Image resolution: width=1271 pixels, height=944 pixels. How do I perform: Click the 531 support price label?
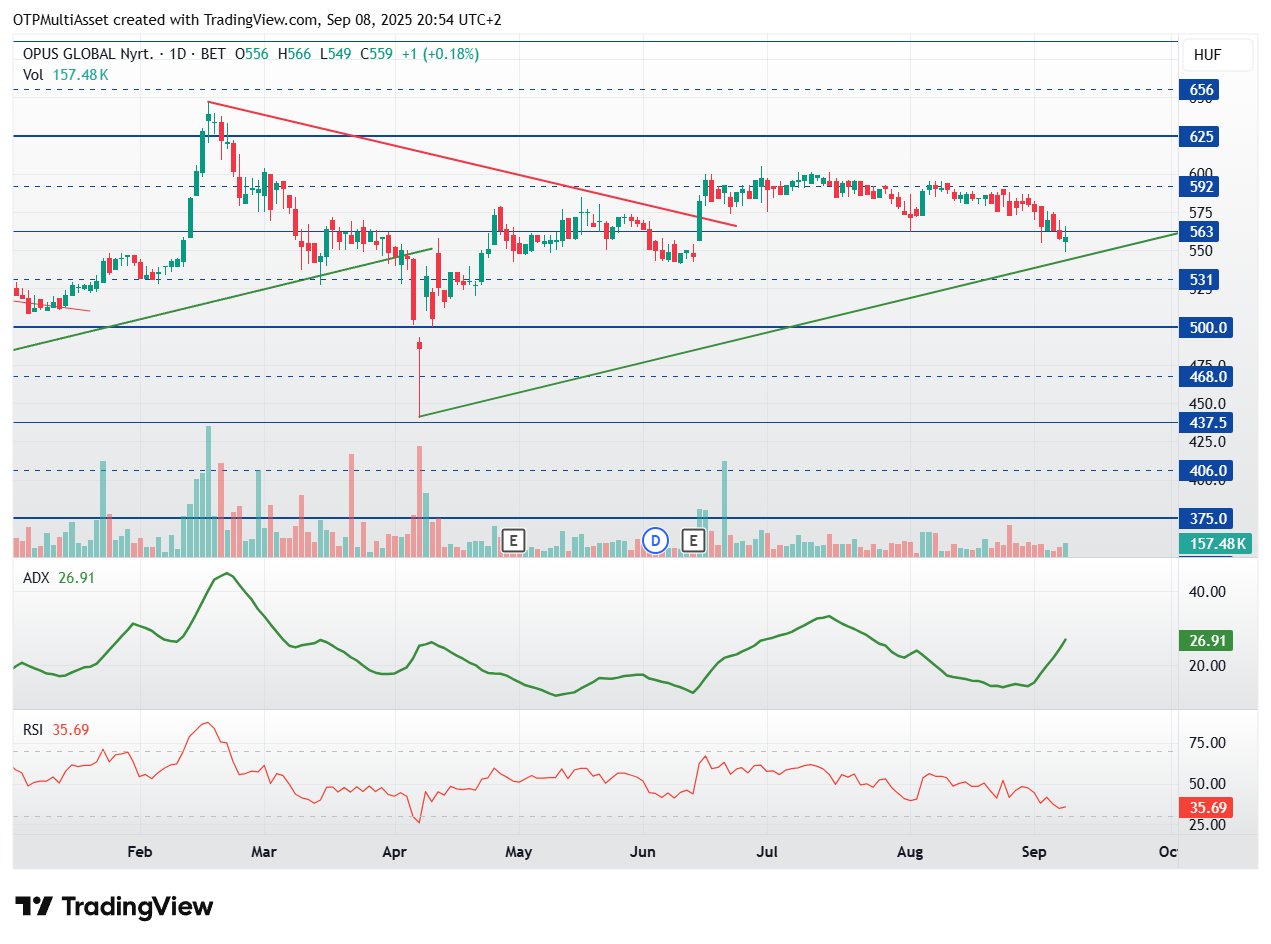click(1202, 280)
